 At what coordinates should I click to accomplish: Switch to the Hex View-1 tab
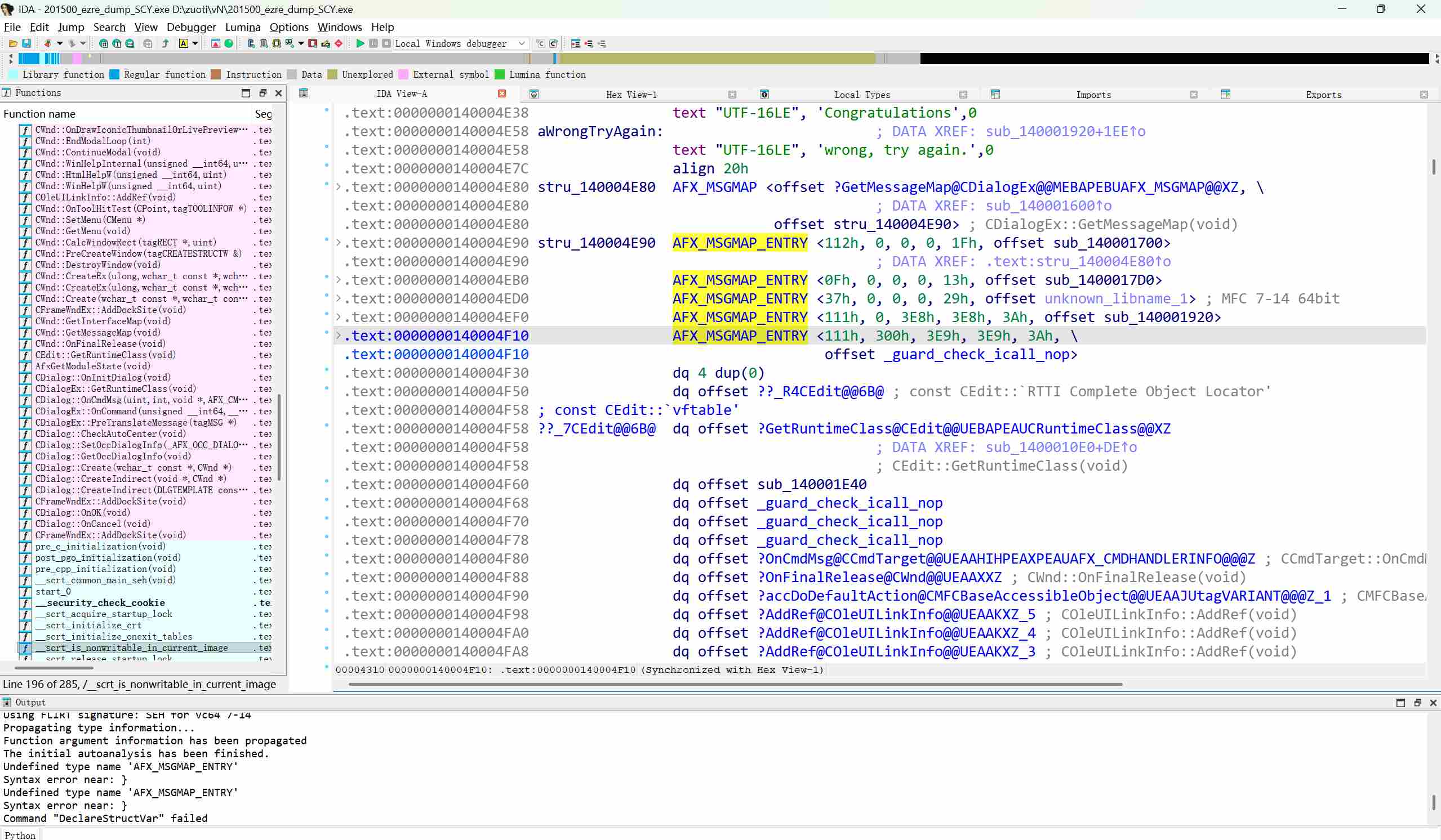point(631,95)
